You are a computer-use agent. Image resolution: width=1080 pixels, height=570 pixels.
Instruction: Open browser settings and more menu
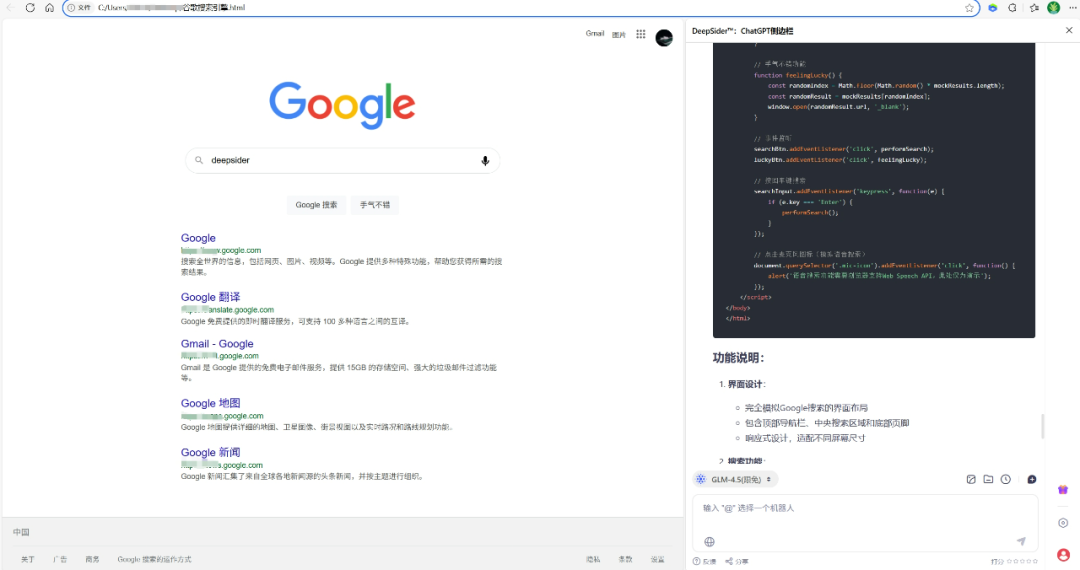(1072, 8)
